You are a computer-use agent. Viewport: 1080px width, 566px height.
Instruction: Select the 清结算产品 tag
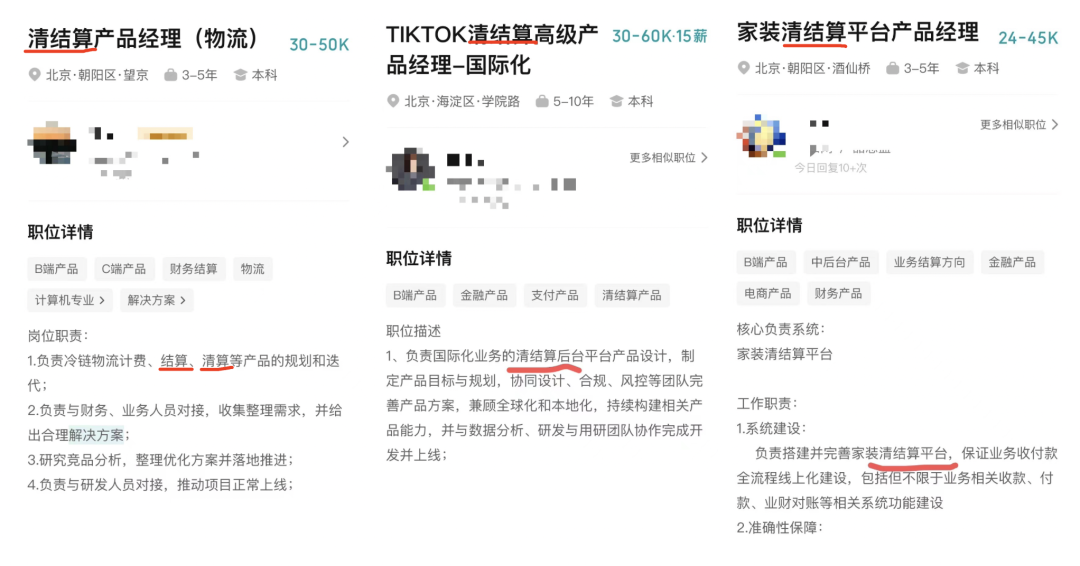click(x=632, y=295)
